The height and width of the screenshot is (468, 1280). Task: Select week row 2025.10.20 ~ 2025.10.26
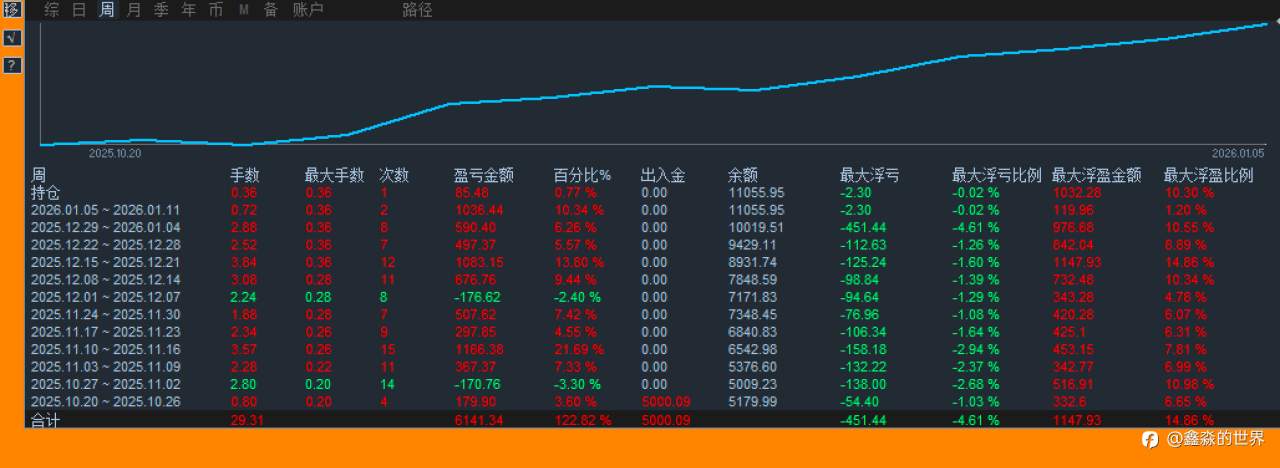(105, 401)
